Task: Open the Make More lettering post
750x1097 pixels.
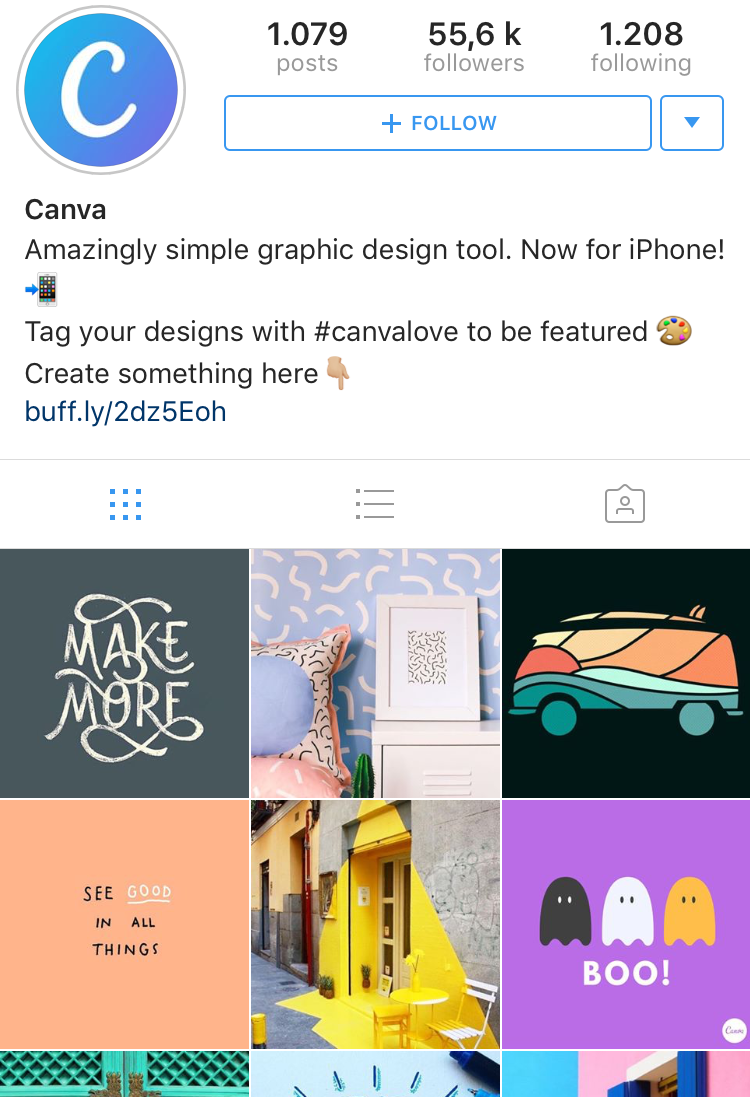Action: tap(125, 673)
